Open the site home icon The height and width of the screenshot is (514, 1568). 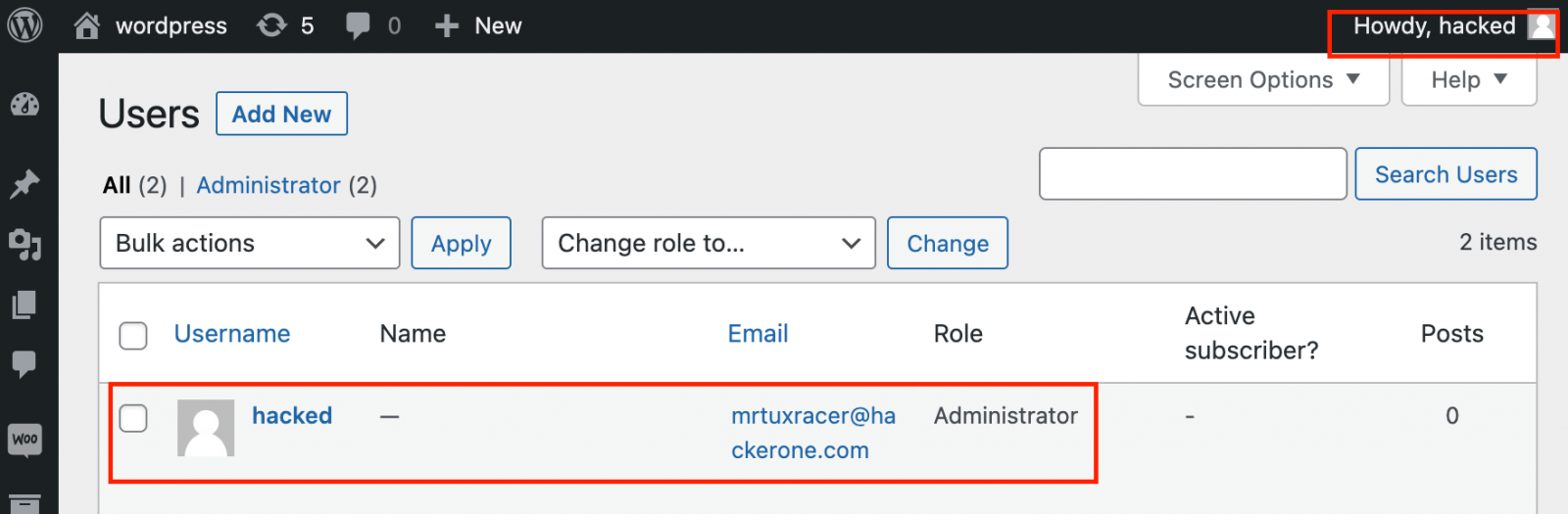87,25
